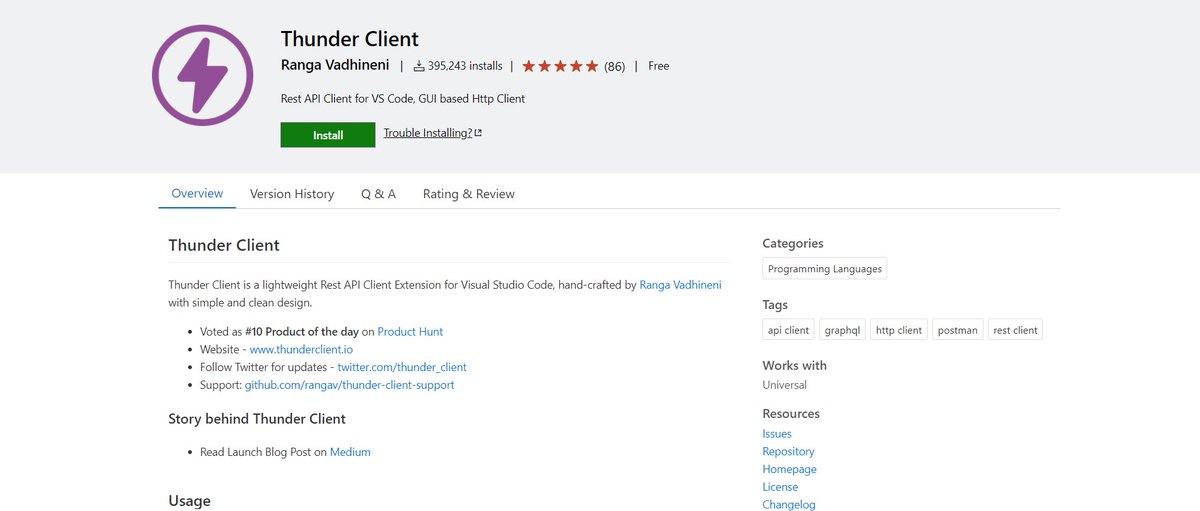The width and height of the screenshot is (1200, 511).
Task: Click the Universal works-with text
Action: (x=785, y=385)
